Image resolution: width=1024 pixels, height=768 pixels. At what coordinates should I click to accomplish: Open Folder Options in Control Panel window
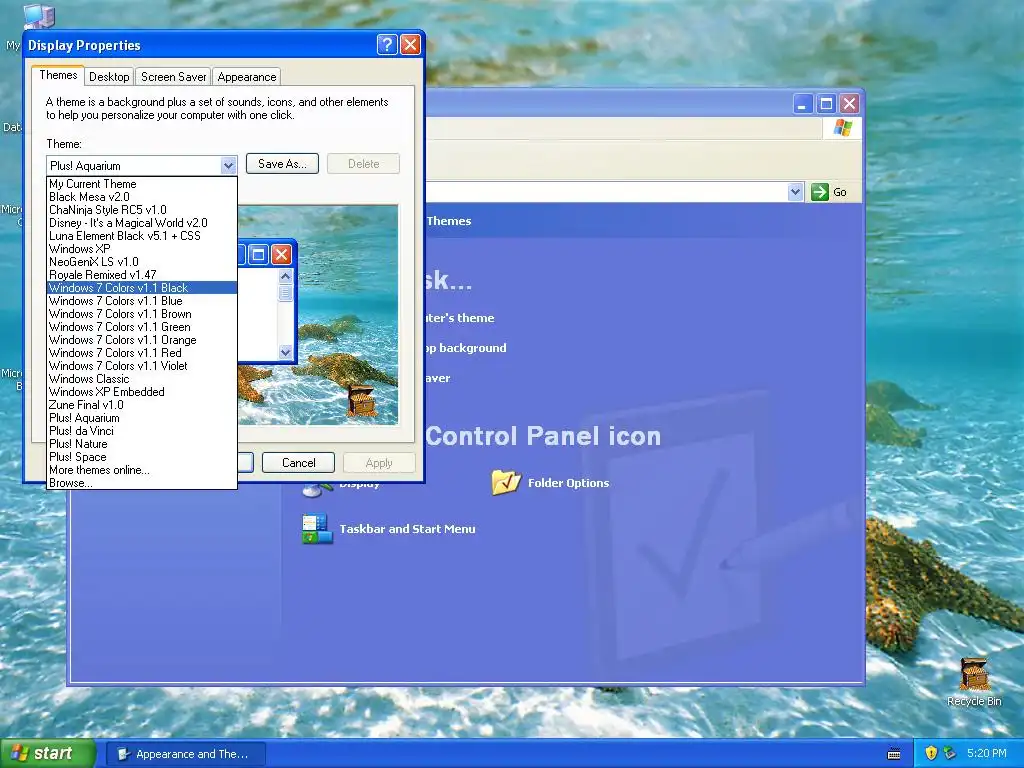tap(568, 483)
